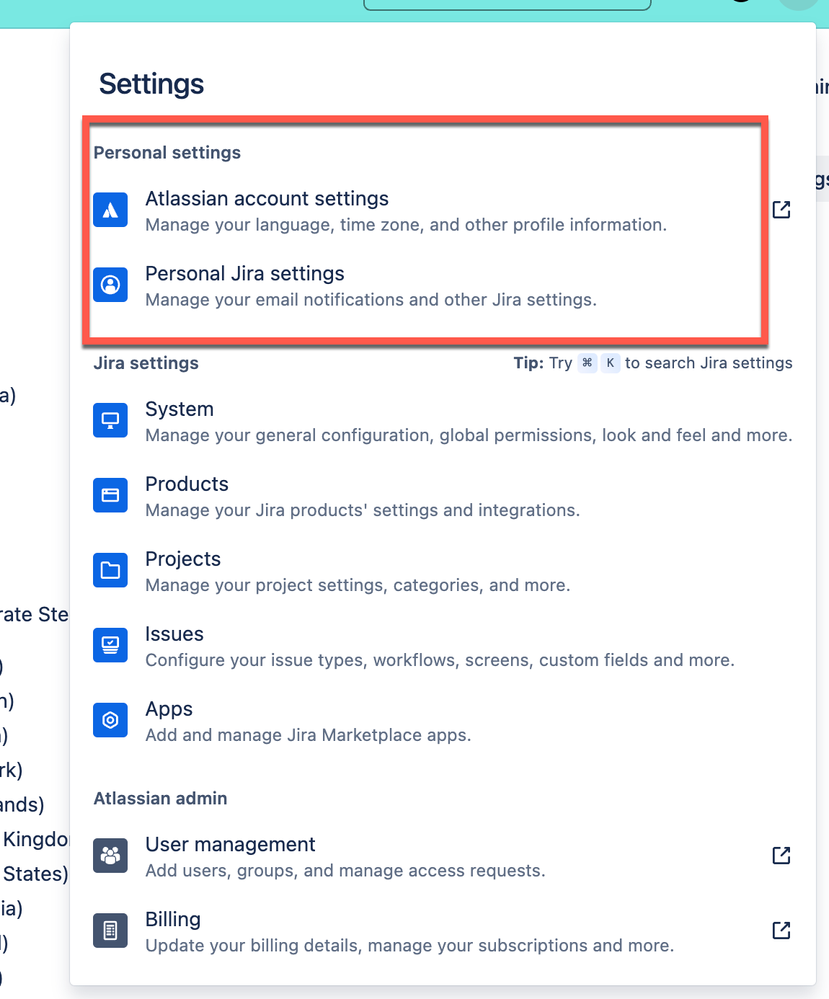This screenshot has height=999, width=829.
Task: Go to Products settings
Action: point(442,496)
